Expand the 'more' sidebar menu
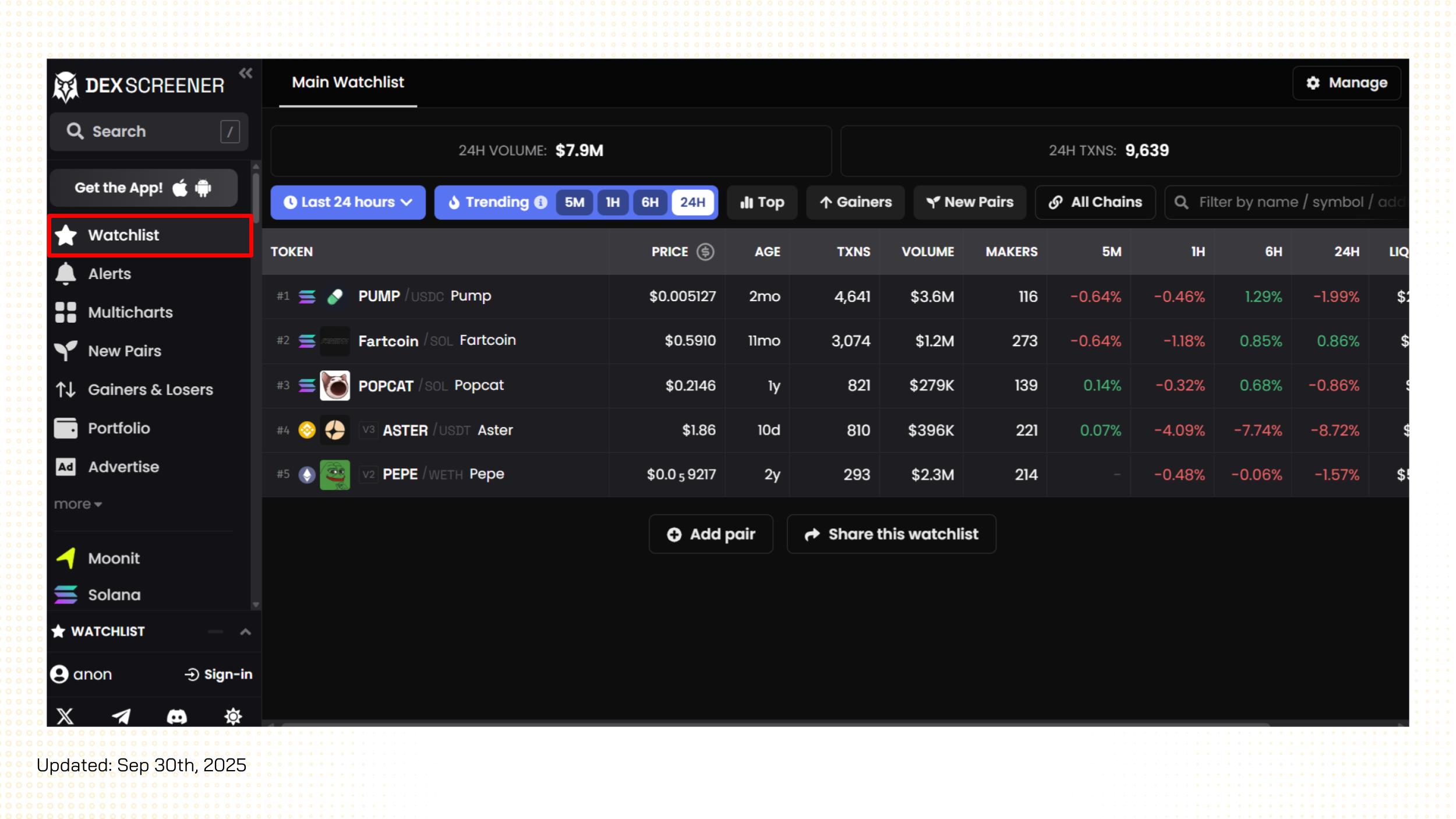1456x819 pixels. (x=77, y=504)
